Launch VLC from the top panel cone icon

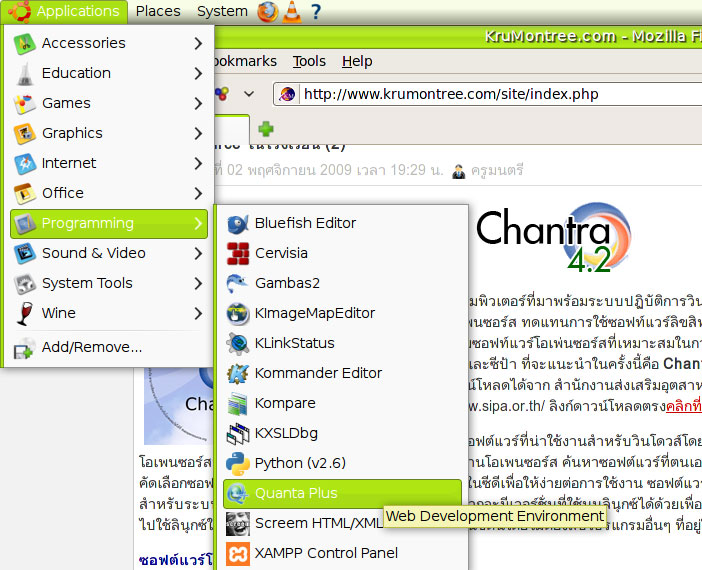coord(292,11)
